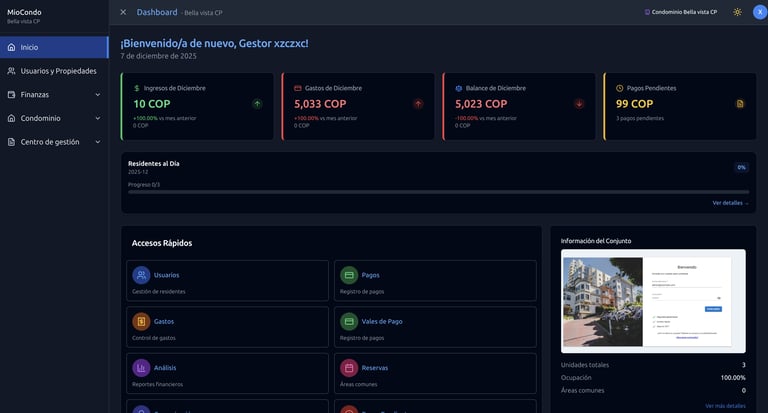Screen dimensions: 768x413
Task: Click the blue Usuarios quick-access icon
Action: click(x=141, y=275)
